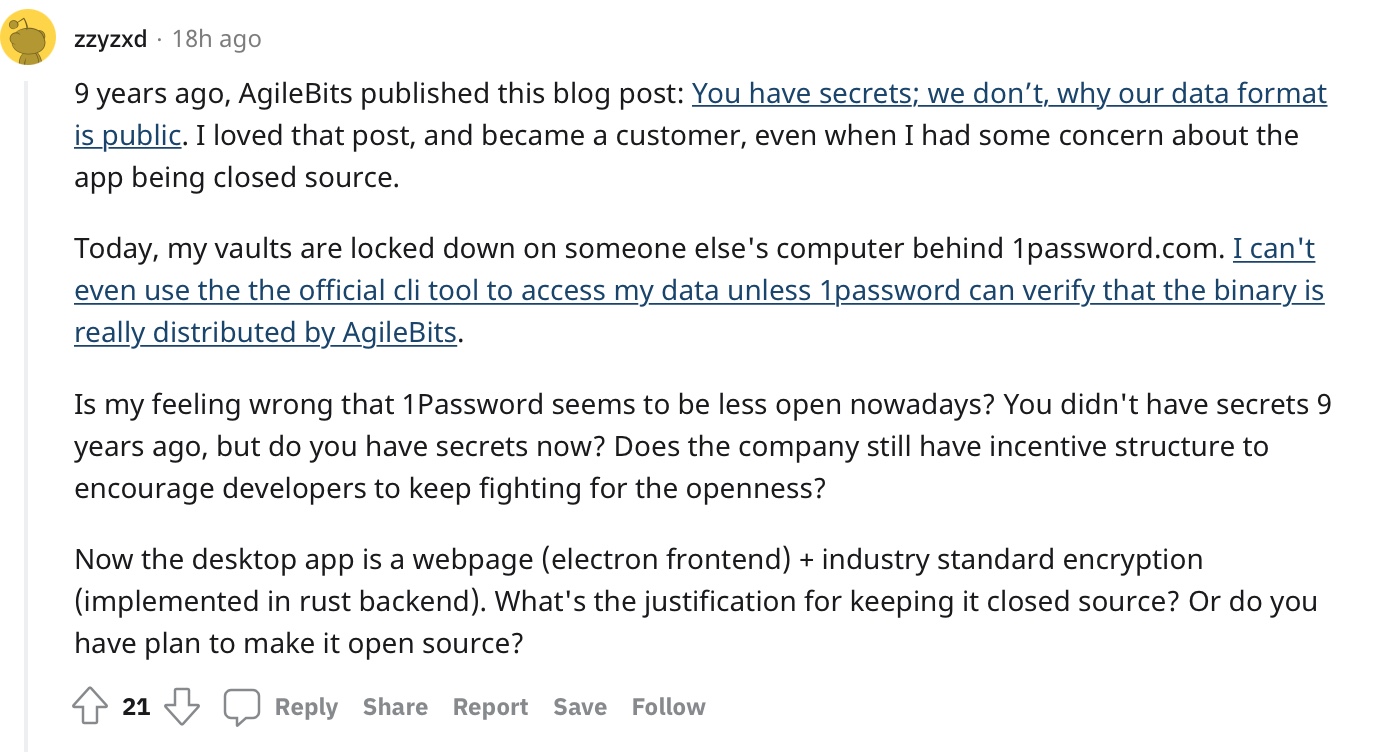Click the "18h ago" timestamp
The height and width of the screenshot is (752, 1382).
click(216, 39)
